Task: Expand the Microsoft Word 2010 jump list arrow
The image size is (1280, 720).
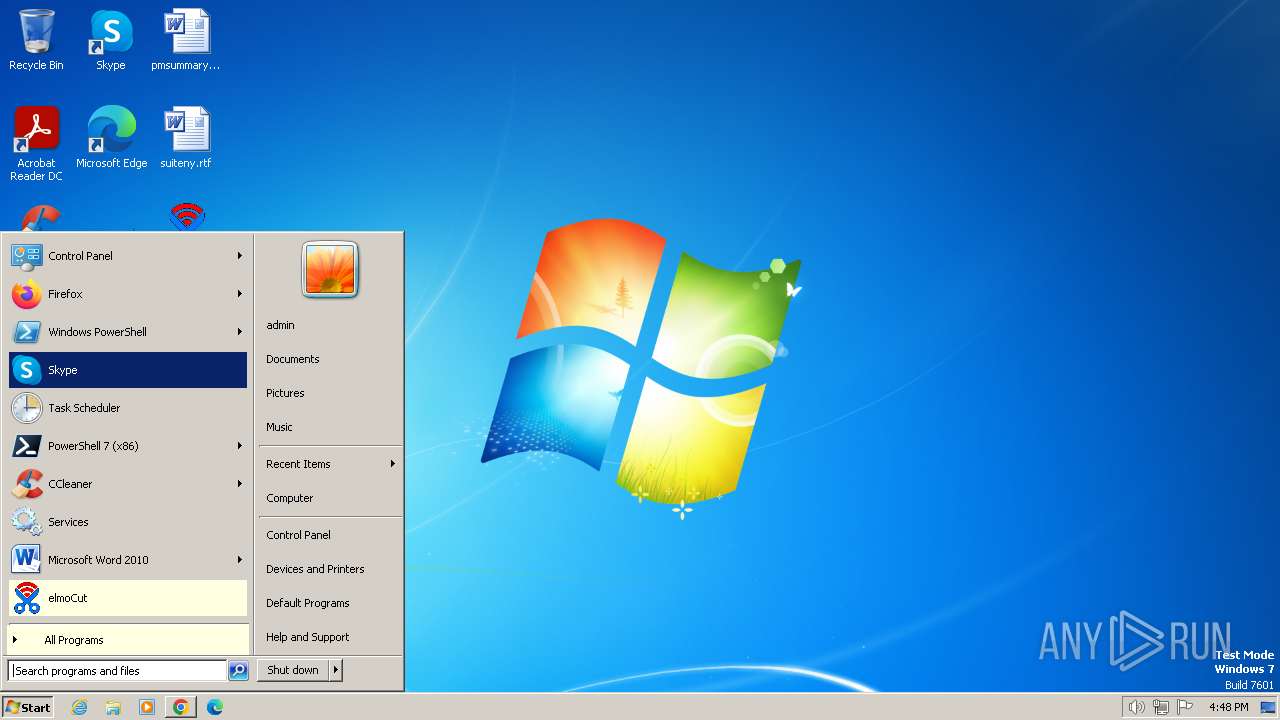Action: 240,560
